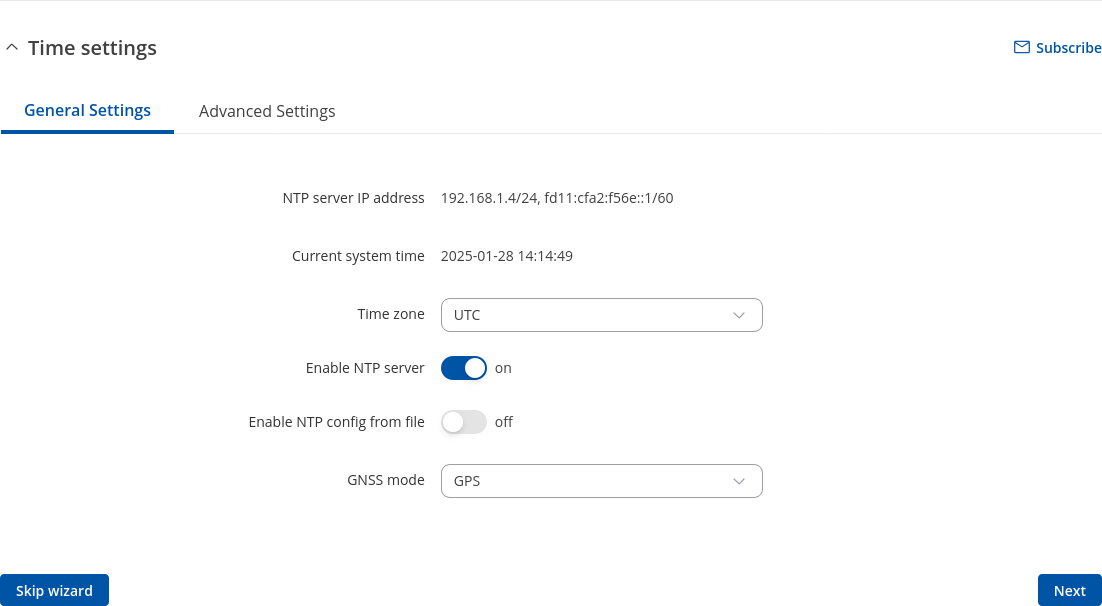1102x606 pixels.
Task: Click the envelope icon beside Subscribe
Action: pos(1021,47)
